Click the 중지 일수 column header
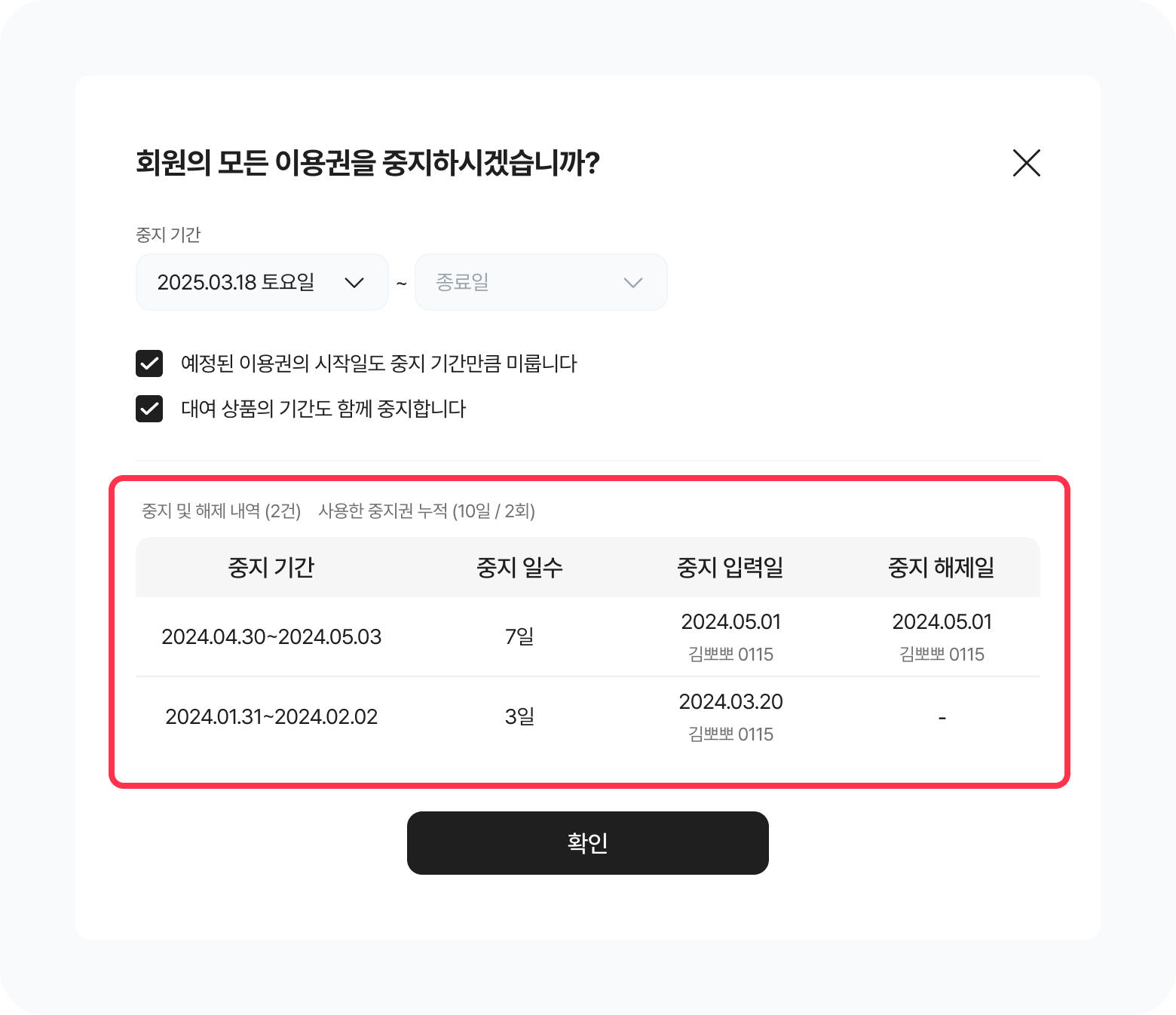 [x=519, y=567]
